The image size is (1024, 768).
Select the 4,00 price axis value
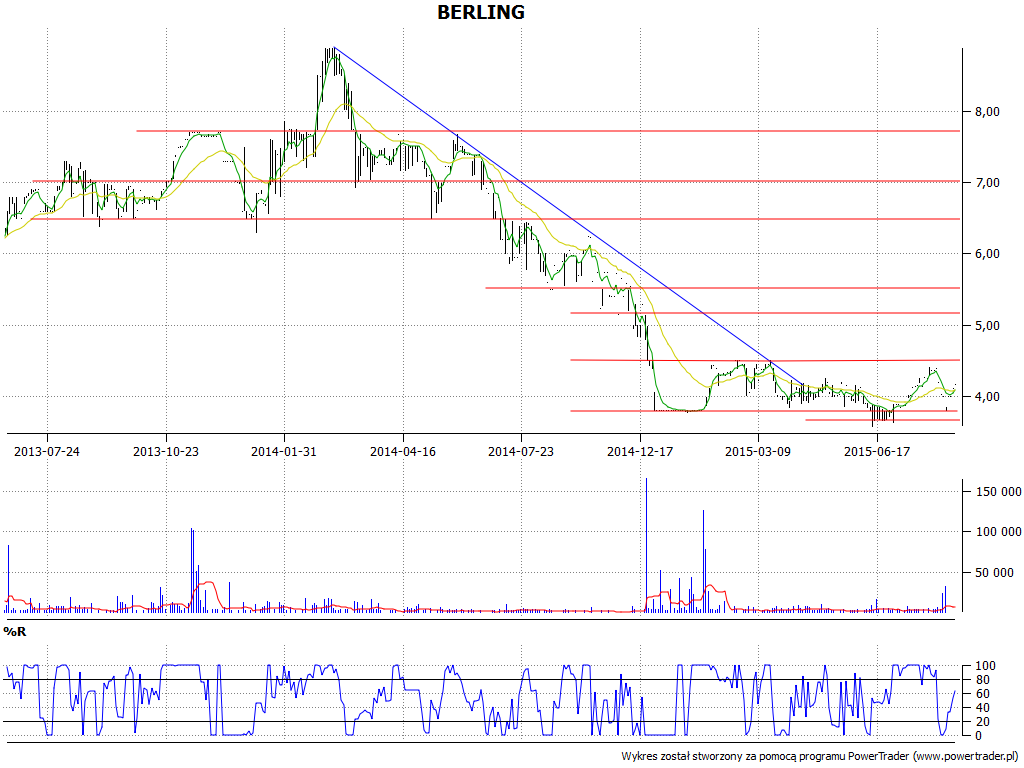[987, 396]
